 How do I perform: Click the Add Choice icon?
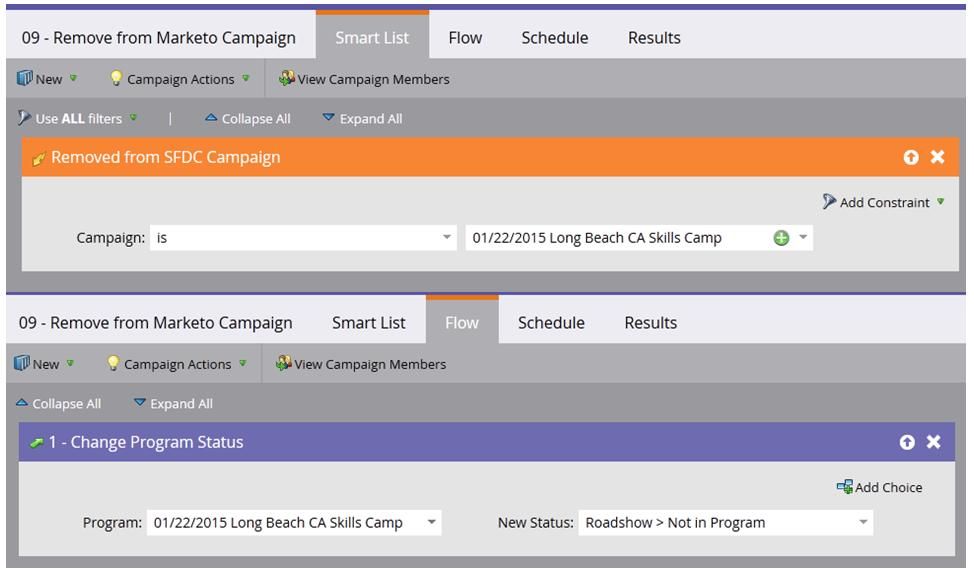click(845, 487)
